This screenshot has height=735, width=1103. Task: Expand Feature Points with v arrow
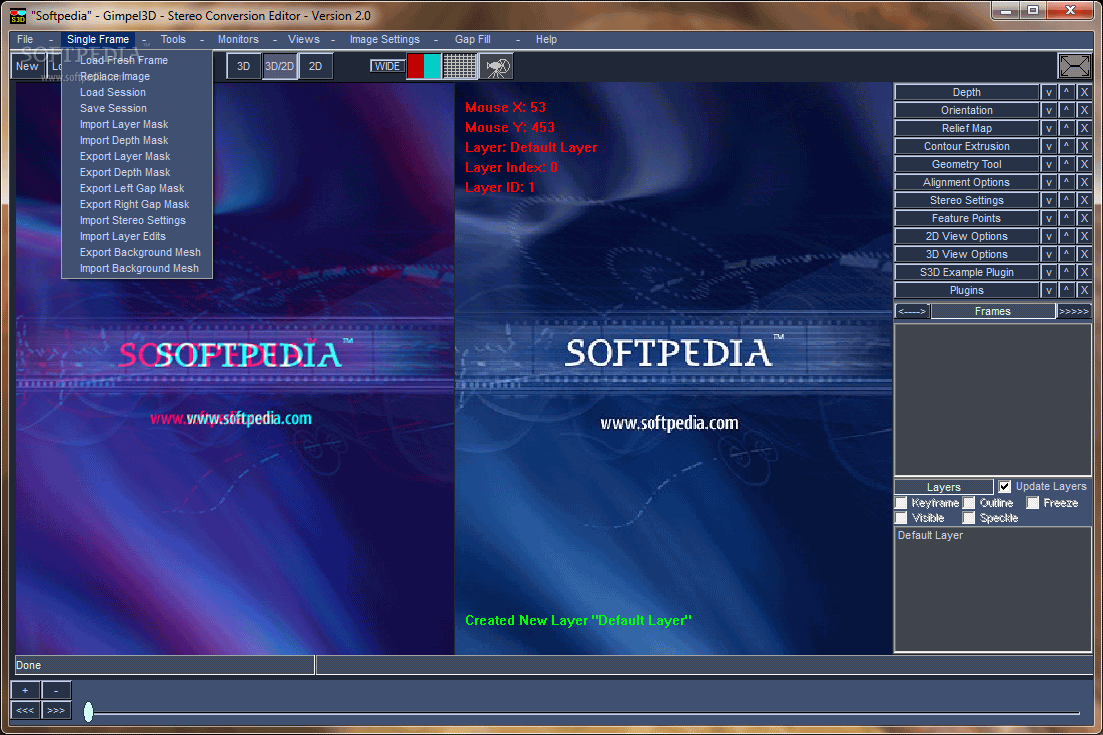click(1048, 218)
